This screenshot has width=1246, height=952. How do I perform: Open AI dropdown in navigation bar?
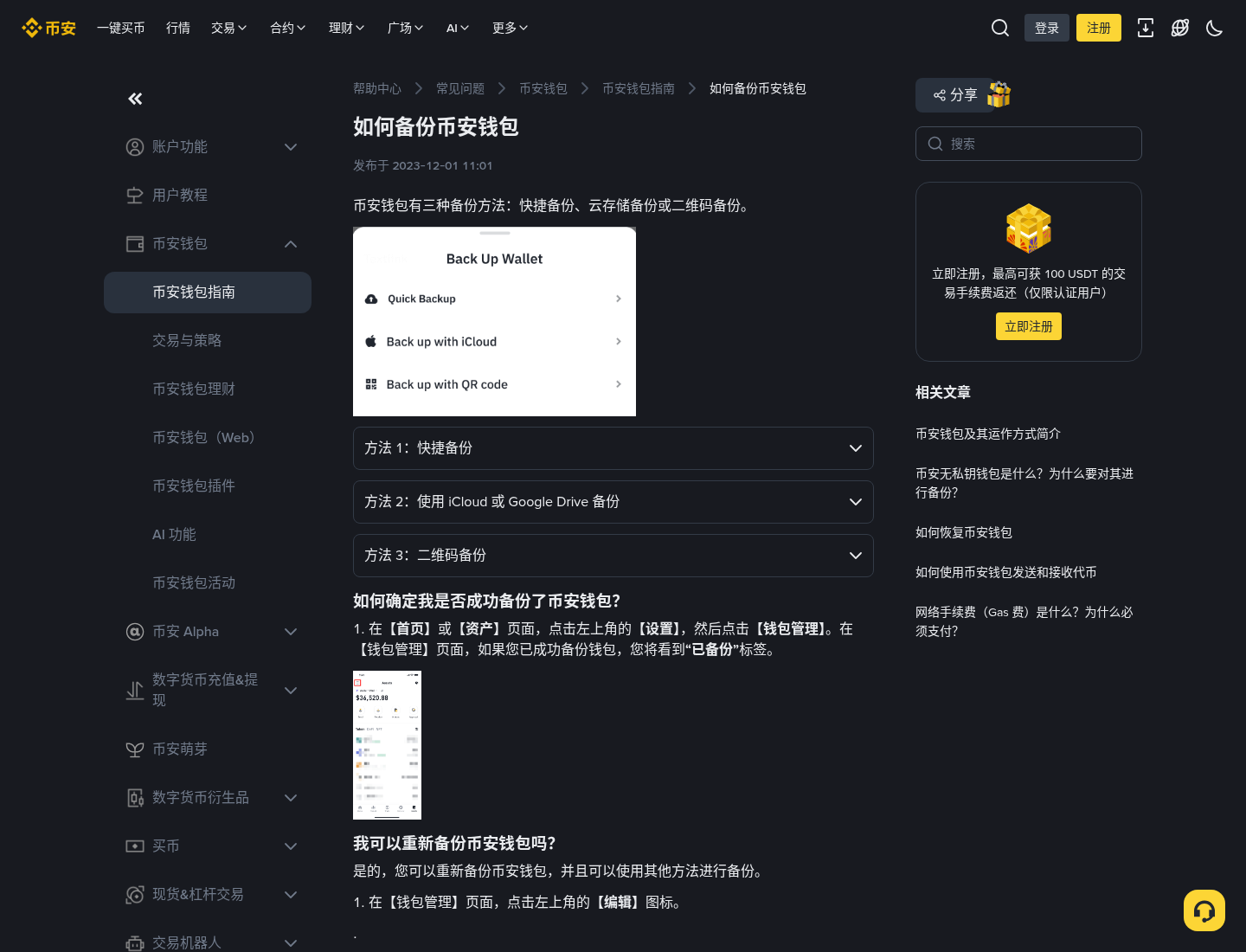459,28
